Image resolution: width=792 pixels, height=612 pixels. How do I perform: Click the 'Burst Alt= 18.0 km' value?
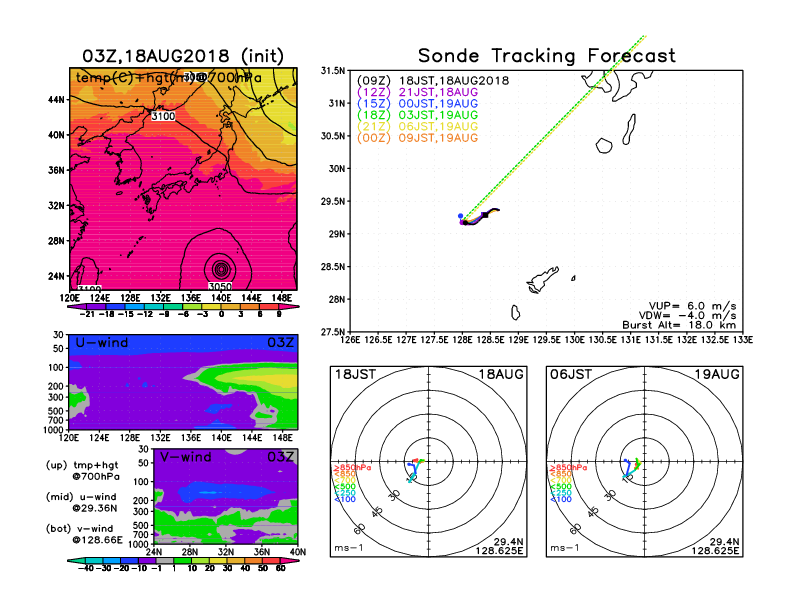[x=679, y=325]
